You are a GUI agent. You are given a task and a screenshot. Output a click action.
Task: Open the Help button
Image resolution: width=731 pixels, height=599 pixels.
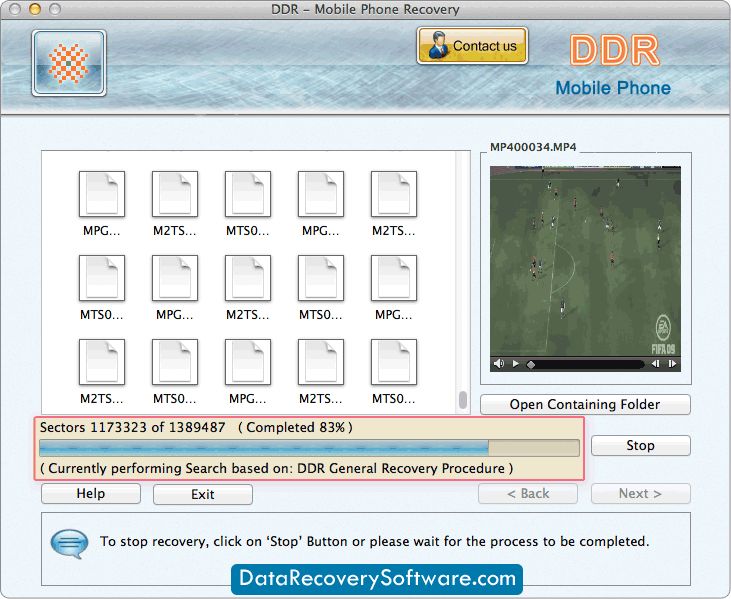pyautogui.click(x=91, y=494)
